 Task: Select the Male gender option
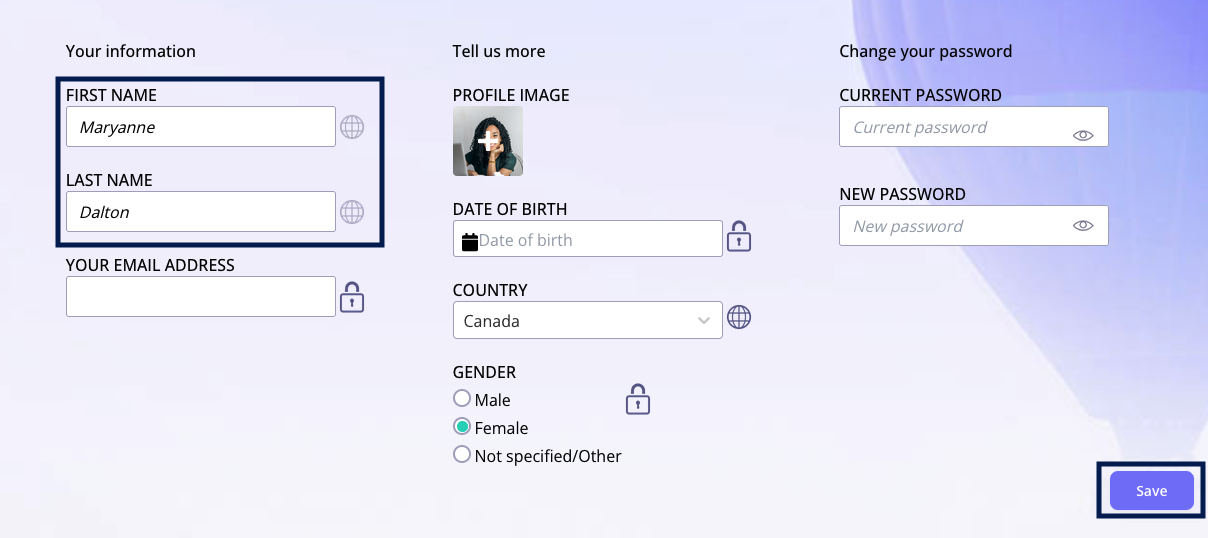(462, 398)
